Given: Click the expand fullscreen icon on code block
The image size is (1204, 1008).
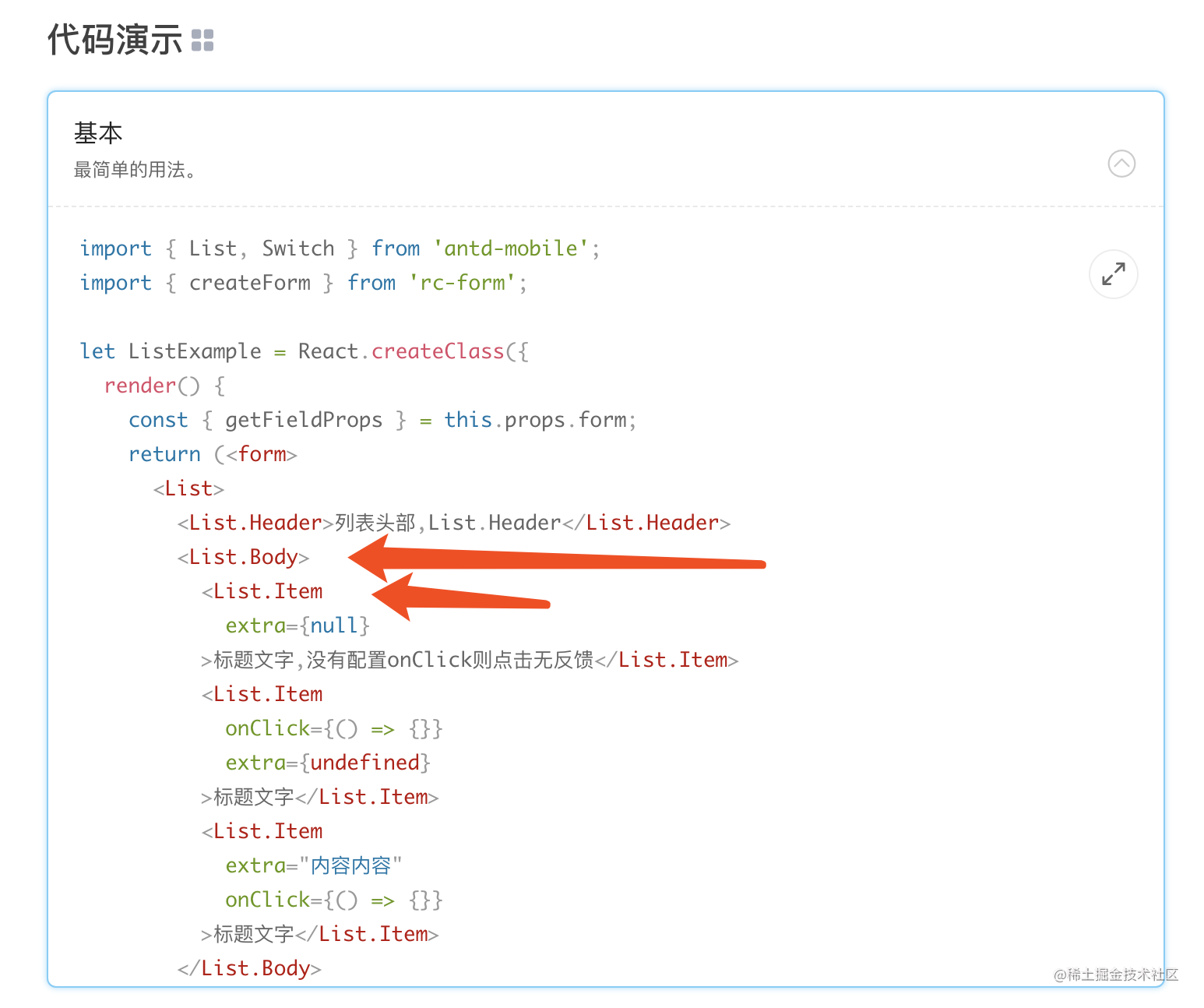Looking at the screenshot, I should (1113, 274).
